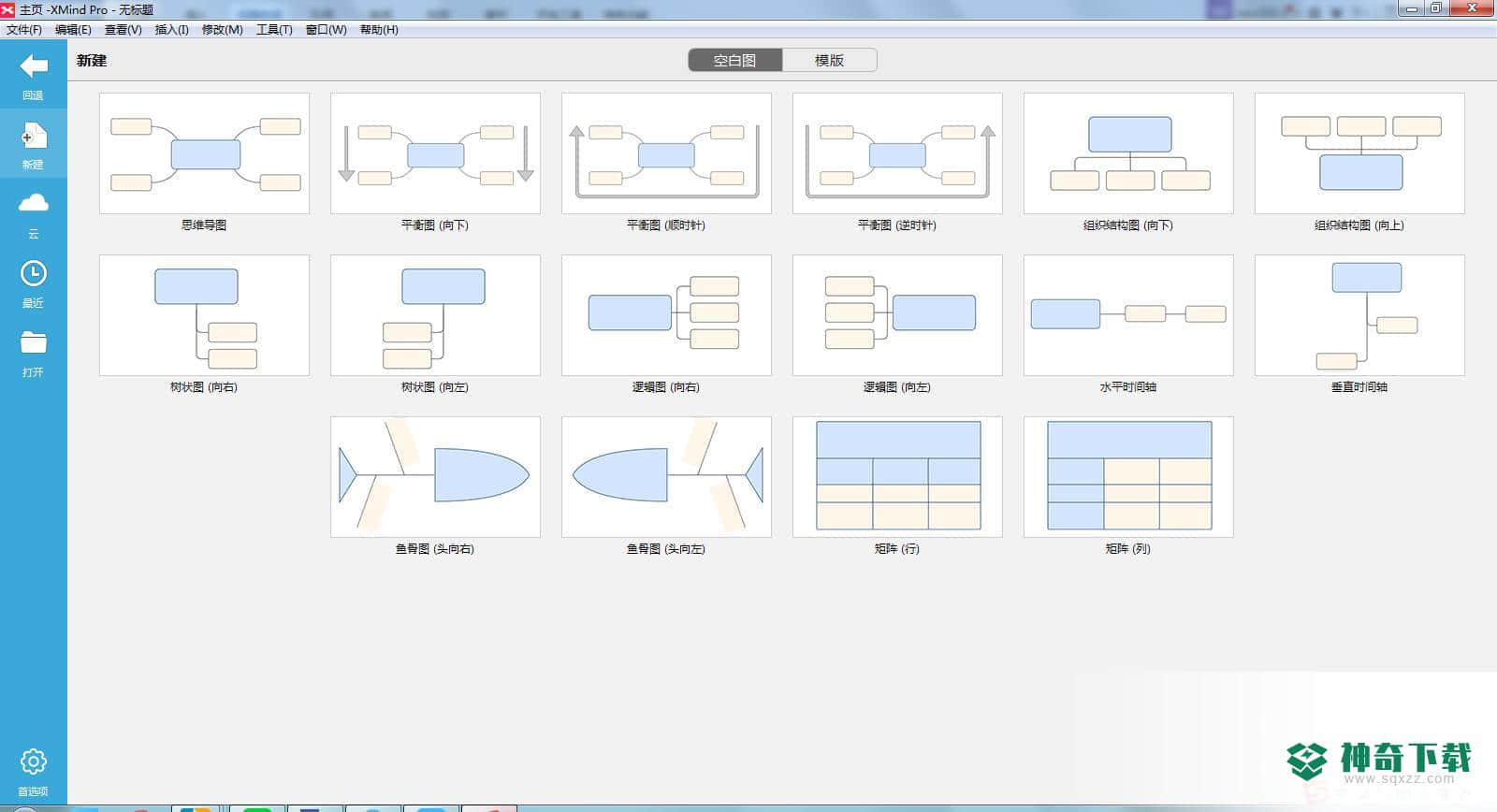This screenshot has width=1497, height=812.
Task: Open the 查看(V) menu
Action: 123,30
